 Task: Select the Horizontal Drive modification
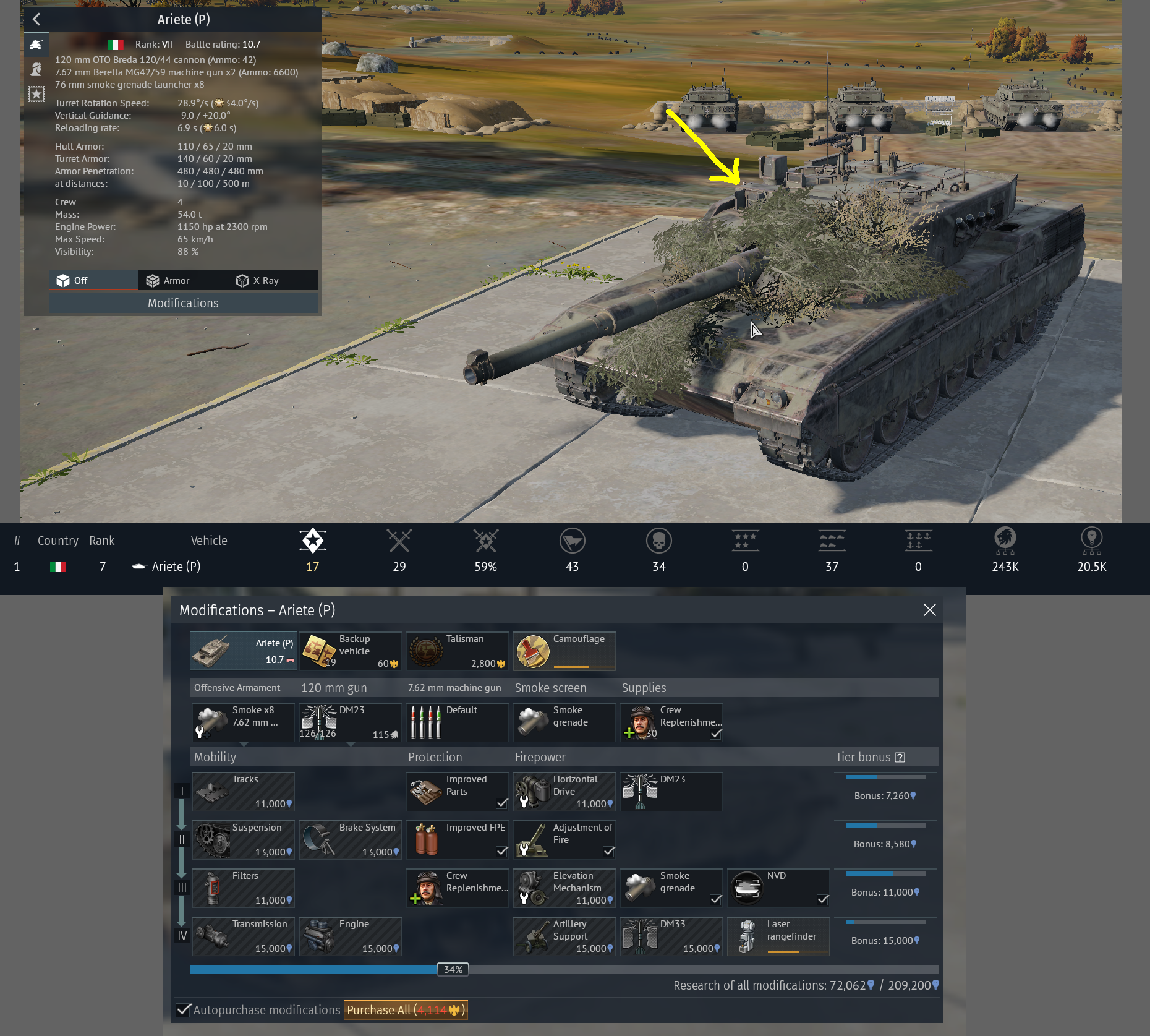tap(564, 792)
